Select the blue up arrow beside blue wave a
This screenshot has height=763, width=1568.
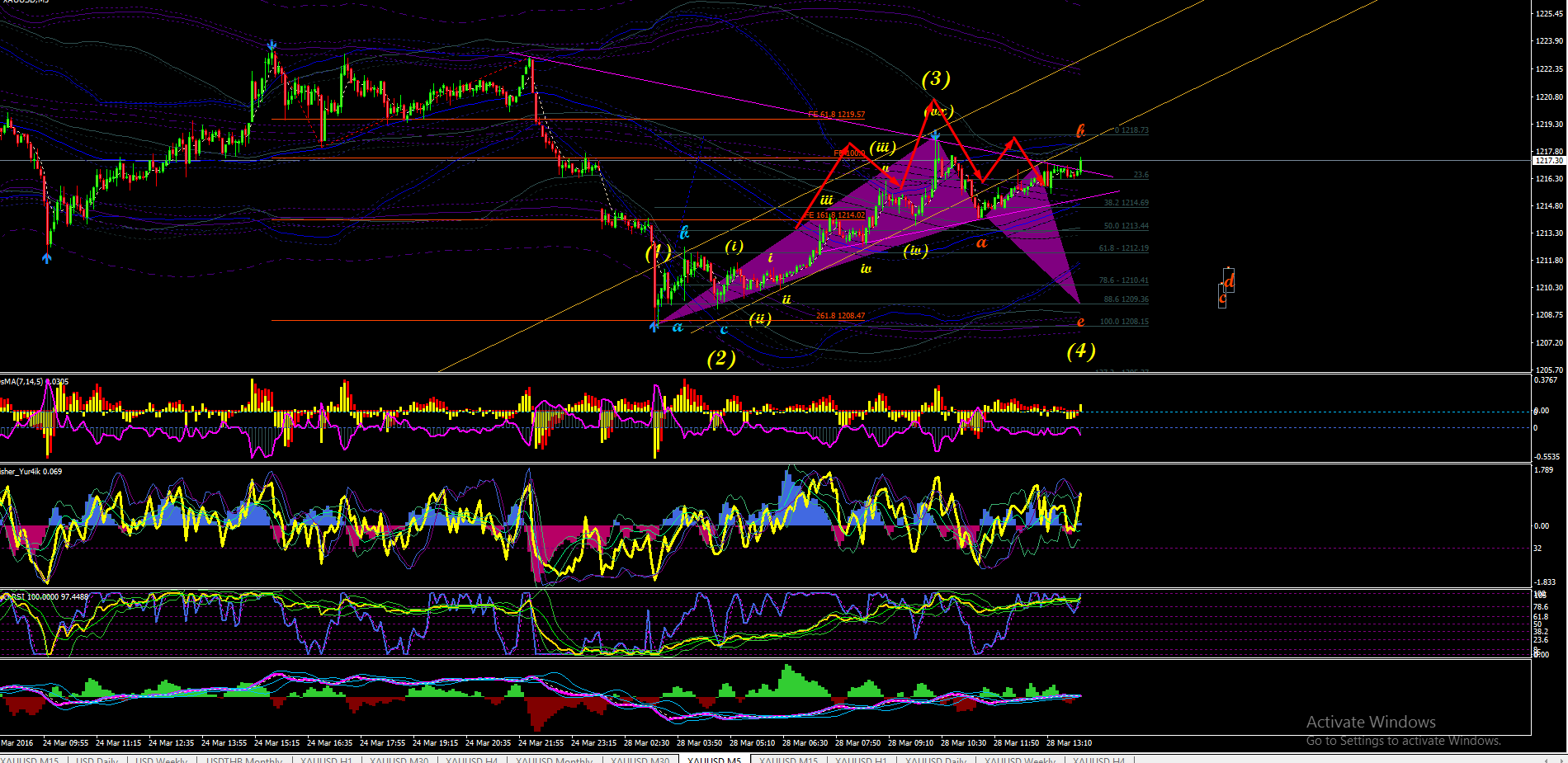[x=654, y=327]
